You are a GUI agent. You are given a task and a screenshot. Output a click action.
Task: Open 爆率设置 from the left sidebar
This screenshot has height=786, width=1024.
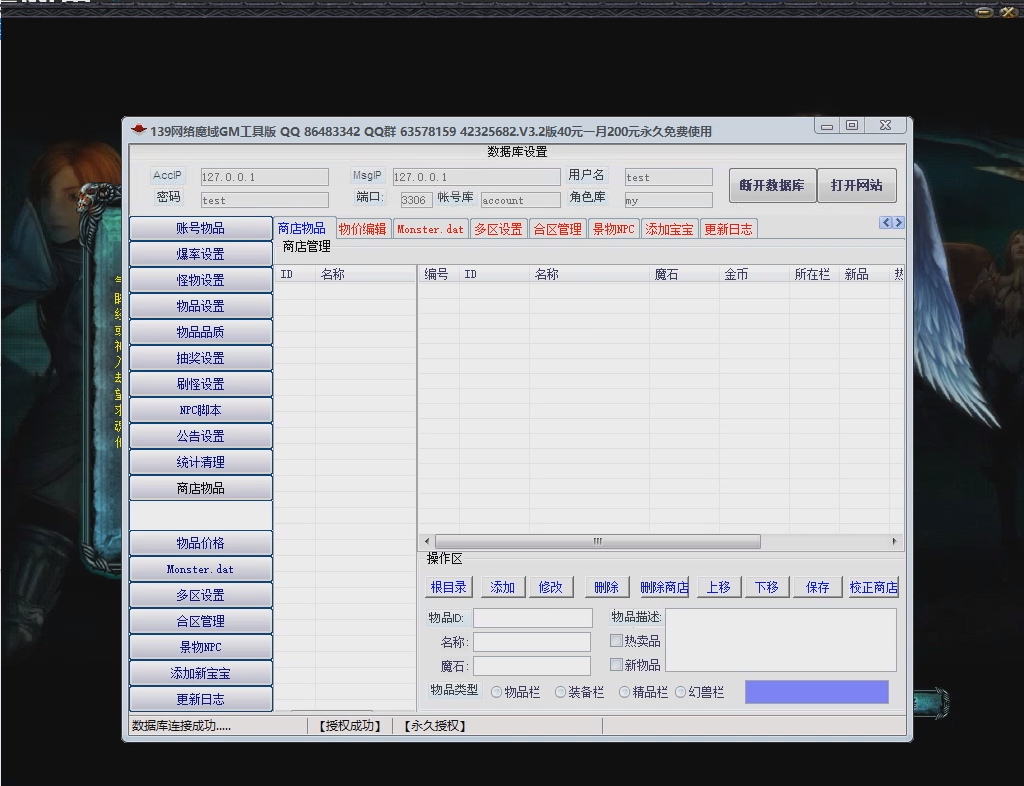tap(201, 254)
